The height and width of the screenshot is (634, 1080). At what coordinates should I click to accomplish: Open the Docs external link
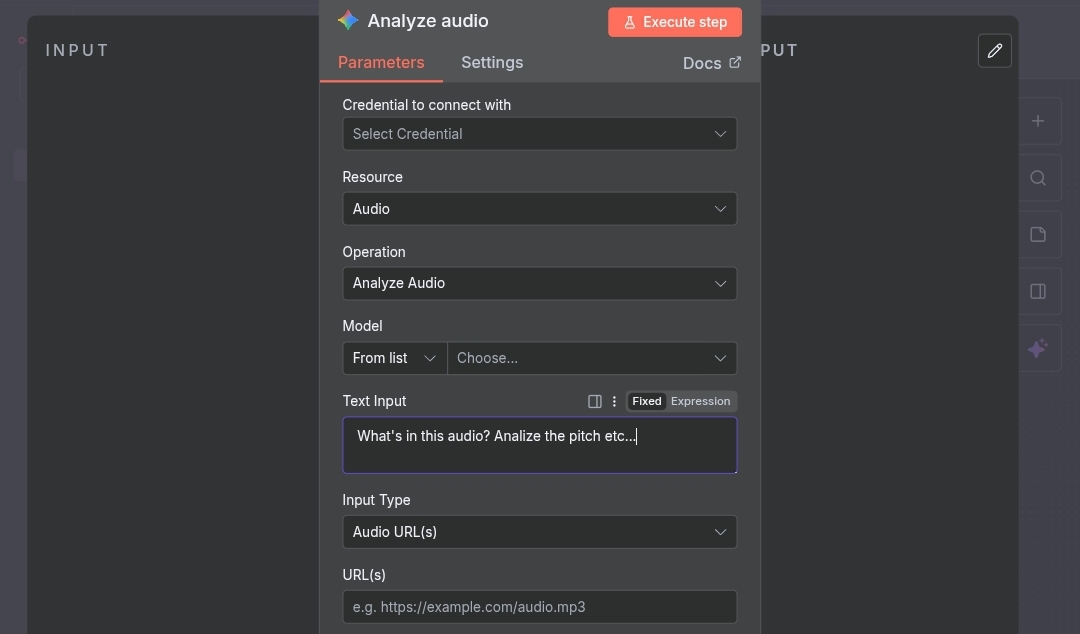point(711,63)
